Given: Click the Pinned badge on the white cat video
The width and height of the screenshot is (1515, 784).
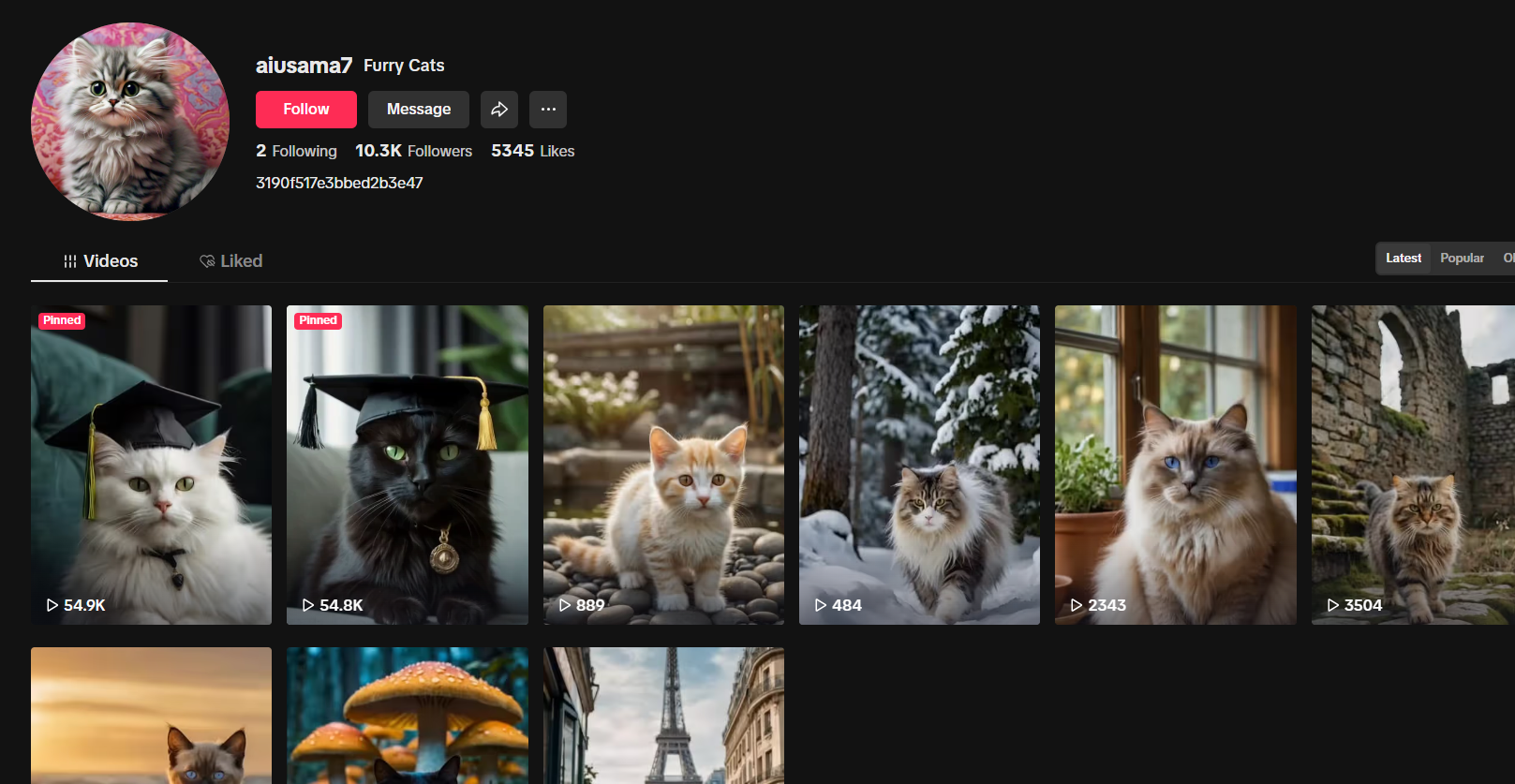Looking at the screenshot, I should (x=62, y=320).
